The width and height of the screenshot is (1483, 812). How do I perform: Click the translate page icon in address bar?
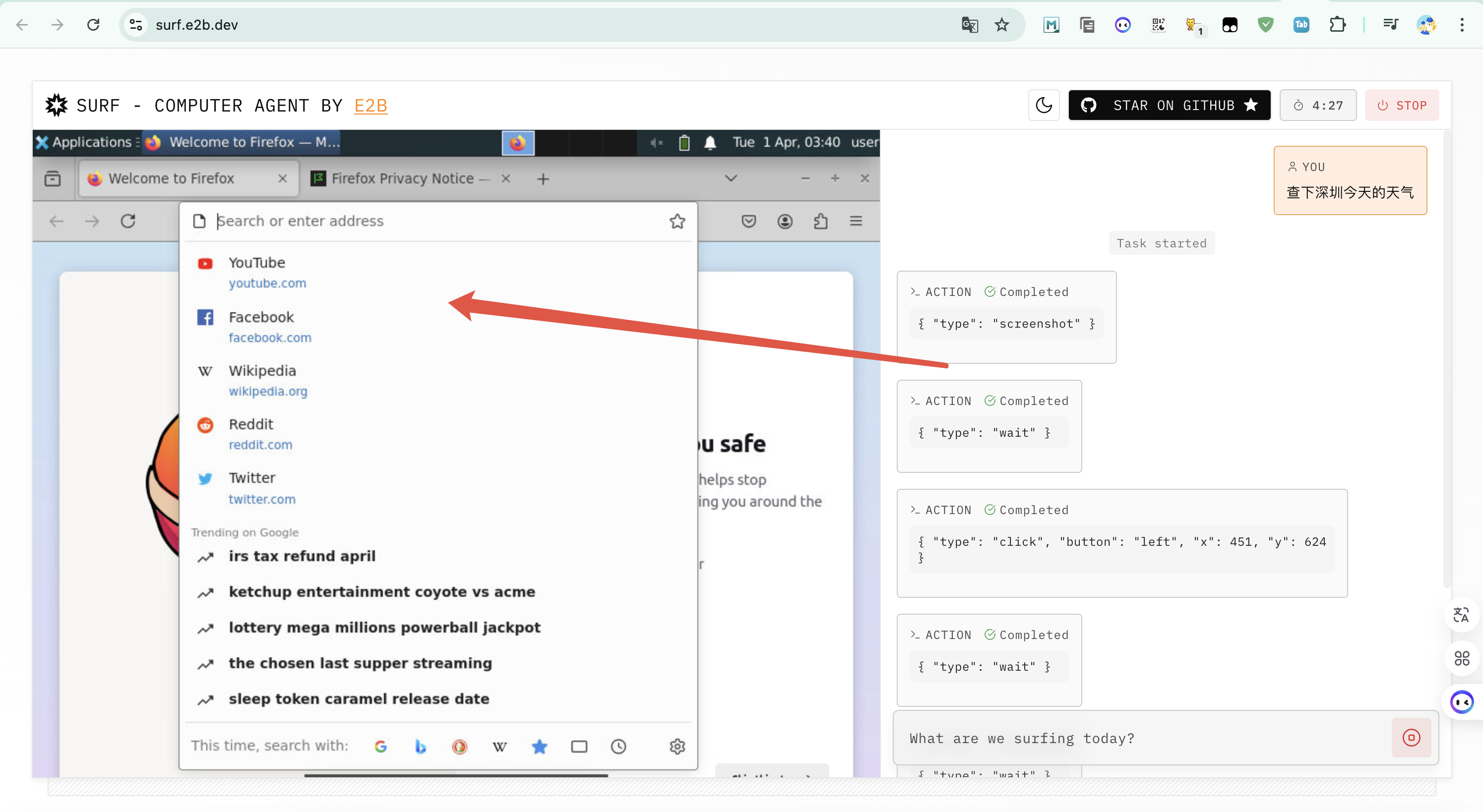tap(970, 25)
